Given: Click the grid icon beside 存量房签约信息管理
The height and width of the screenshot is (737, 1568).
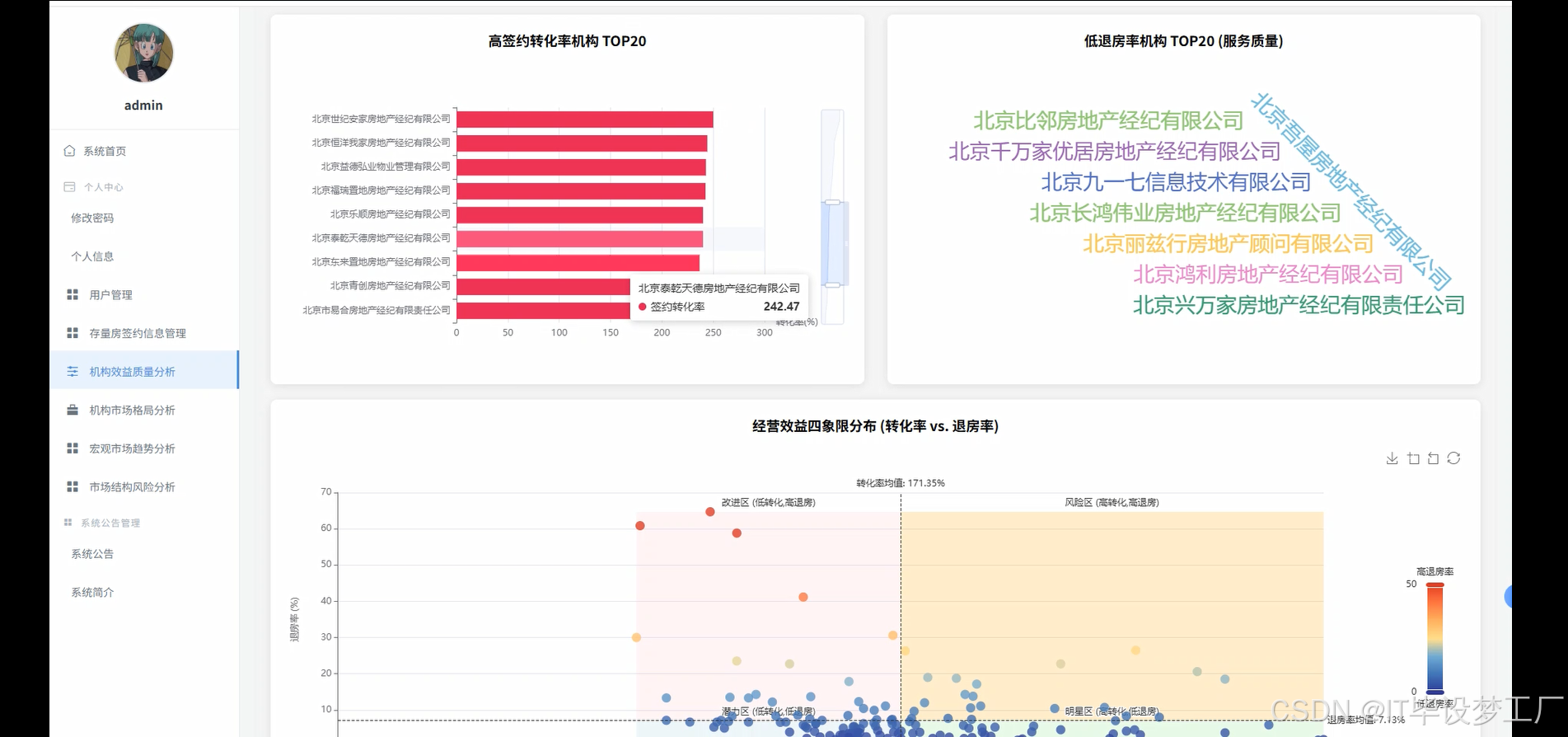Looking at the screenshot, I should (73, 333).
